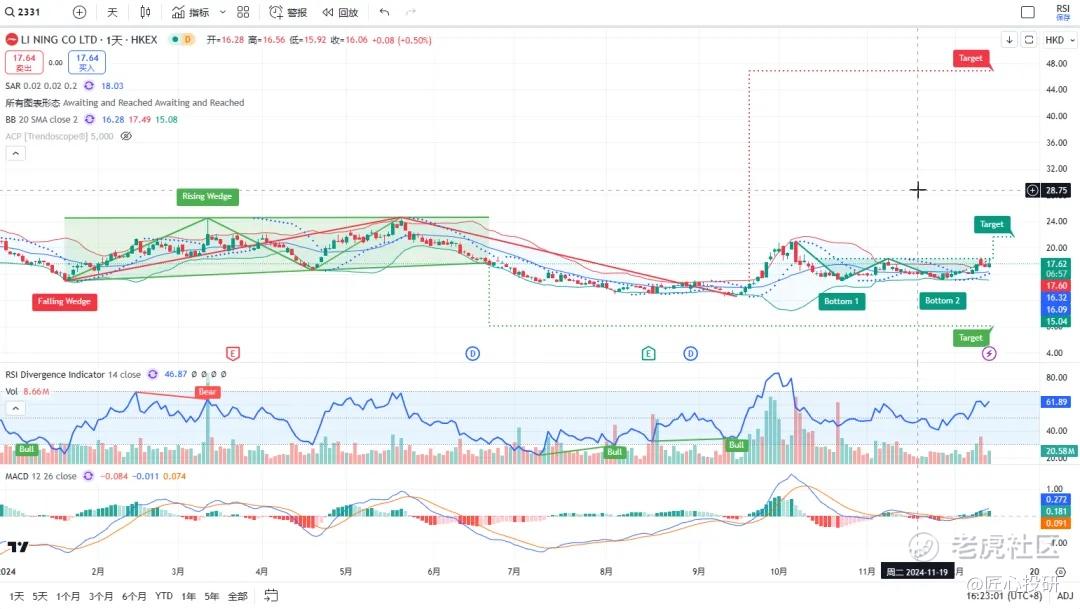Collapse the main chart indicator legend
The height and width of the screenshot is (609, 1080).
pos(15,153)
